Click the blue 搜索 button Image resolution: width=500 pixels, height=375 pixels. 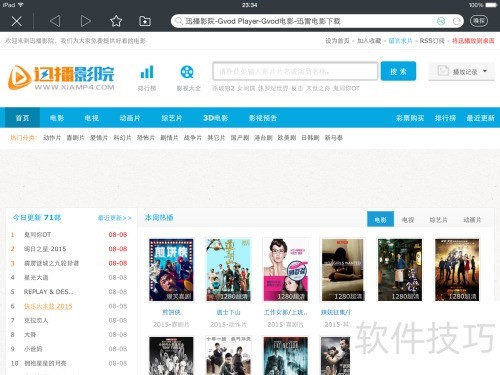398,71
